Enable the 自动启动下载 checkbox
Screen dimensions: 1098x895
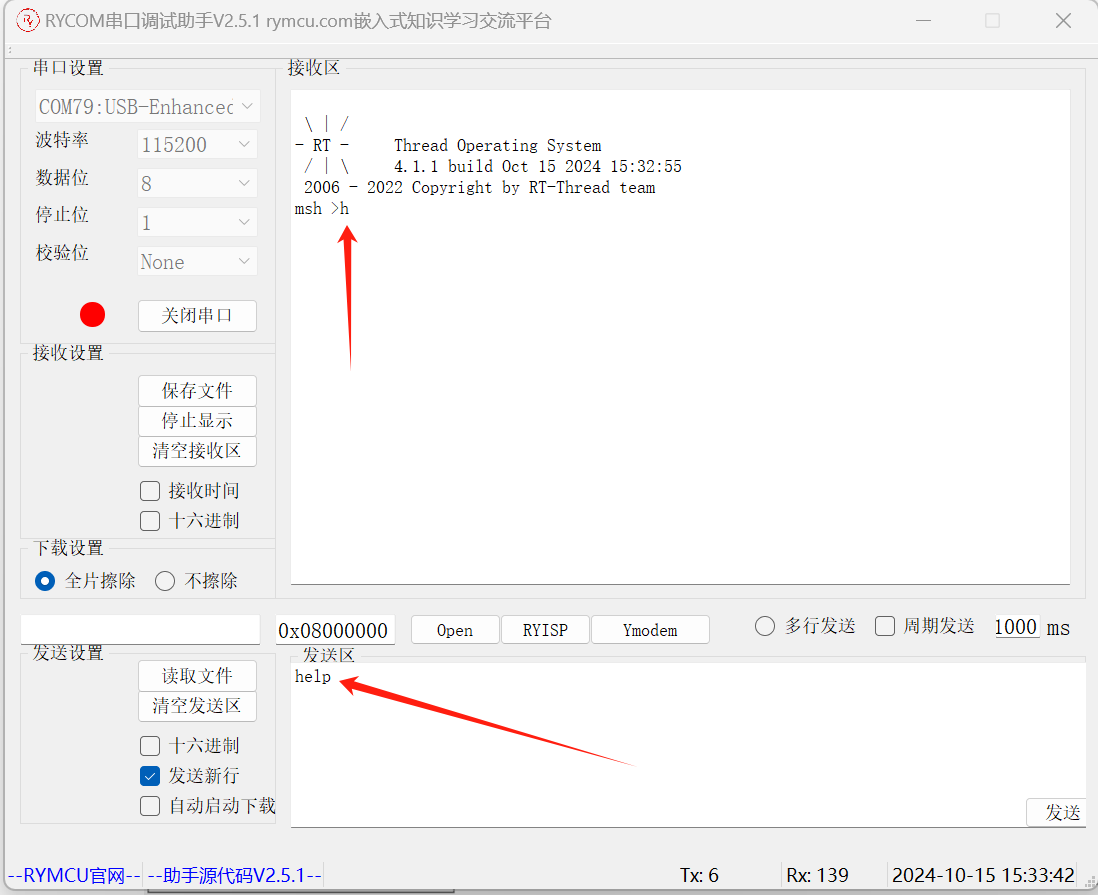click(x=150, y=806)
